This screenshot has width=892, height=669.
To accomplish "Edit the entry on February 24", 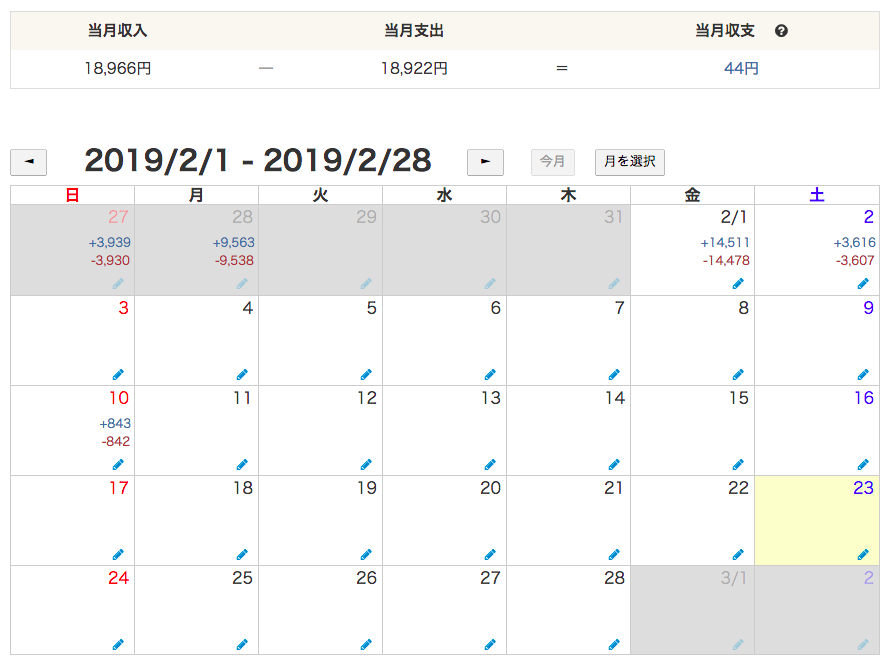I will [x=117, y=643].
